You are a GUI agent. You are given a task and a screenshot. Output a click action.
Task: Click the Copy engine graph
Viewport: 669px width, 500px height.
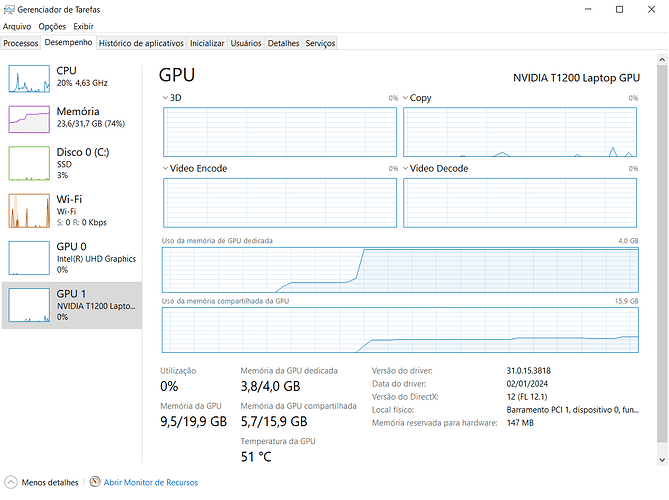(x=520, y=132)
